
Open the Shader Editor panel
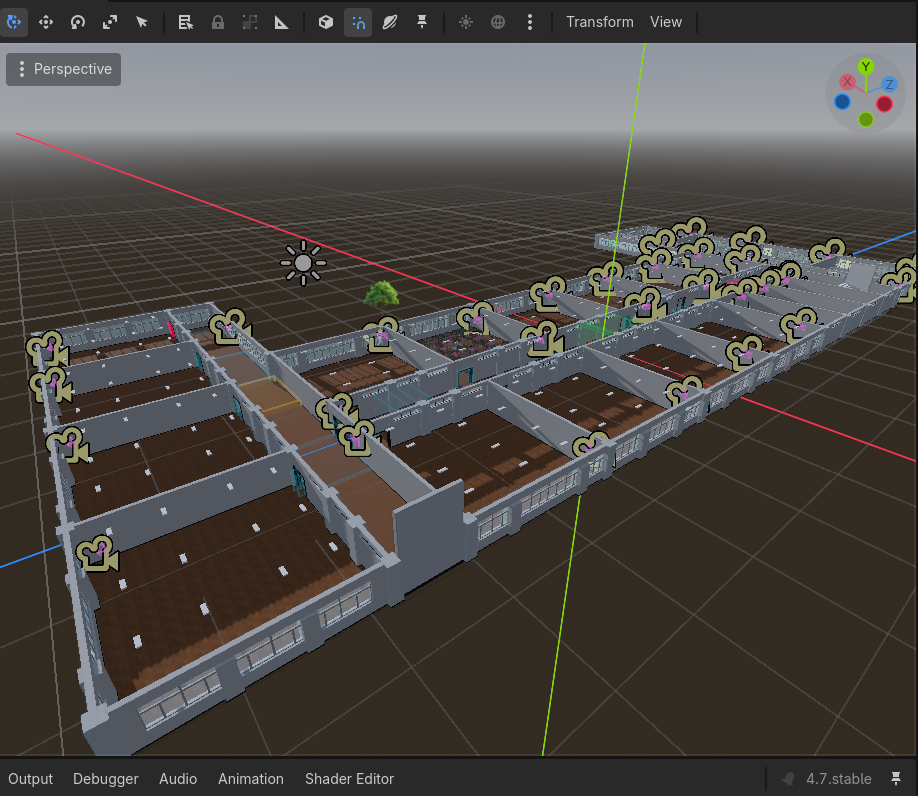click(x=350, y=779)
